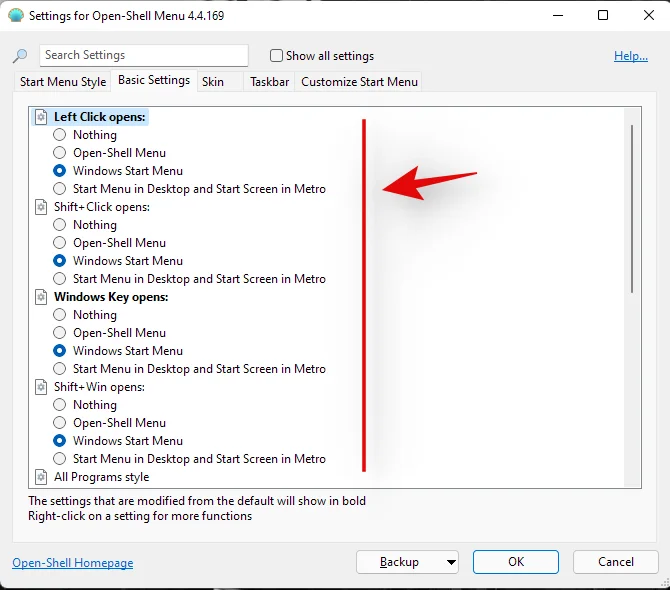This screenshot has width=670, height=590.
Task: Select the All Programs style setting
Action: 101,477
